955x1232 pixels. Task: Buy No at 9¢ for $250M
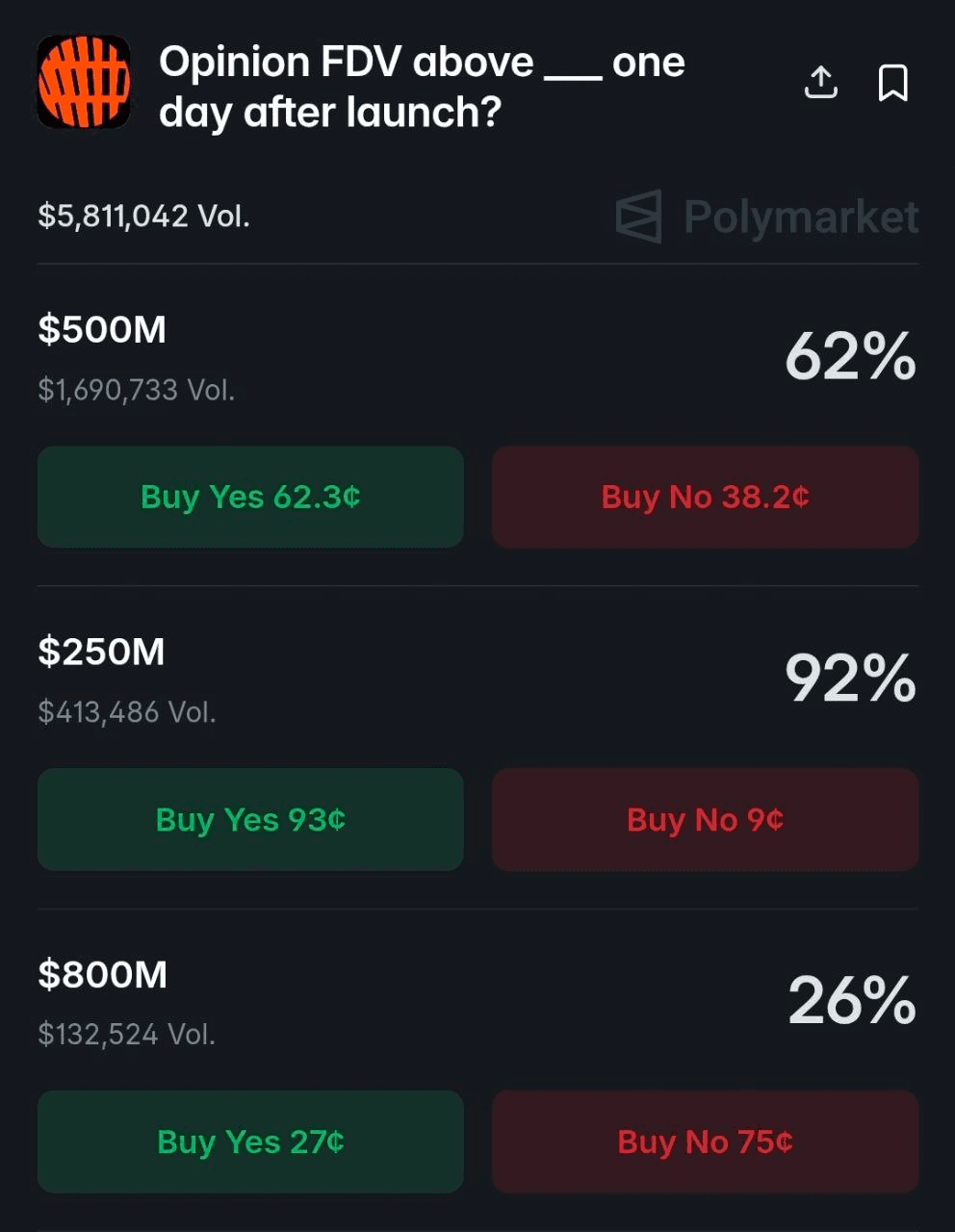(x=705, y=819)
